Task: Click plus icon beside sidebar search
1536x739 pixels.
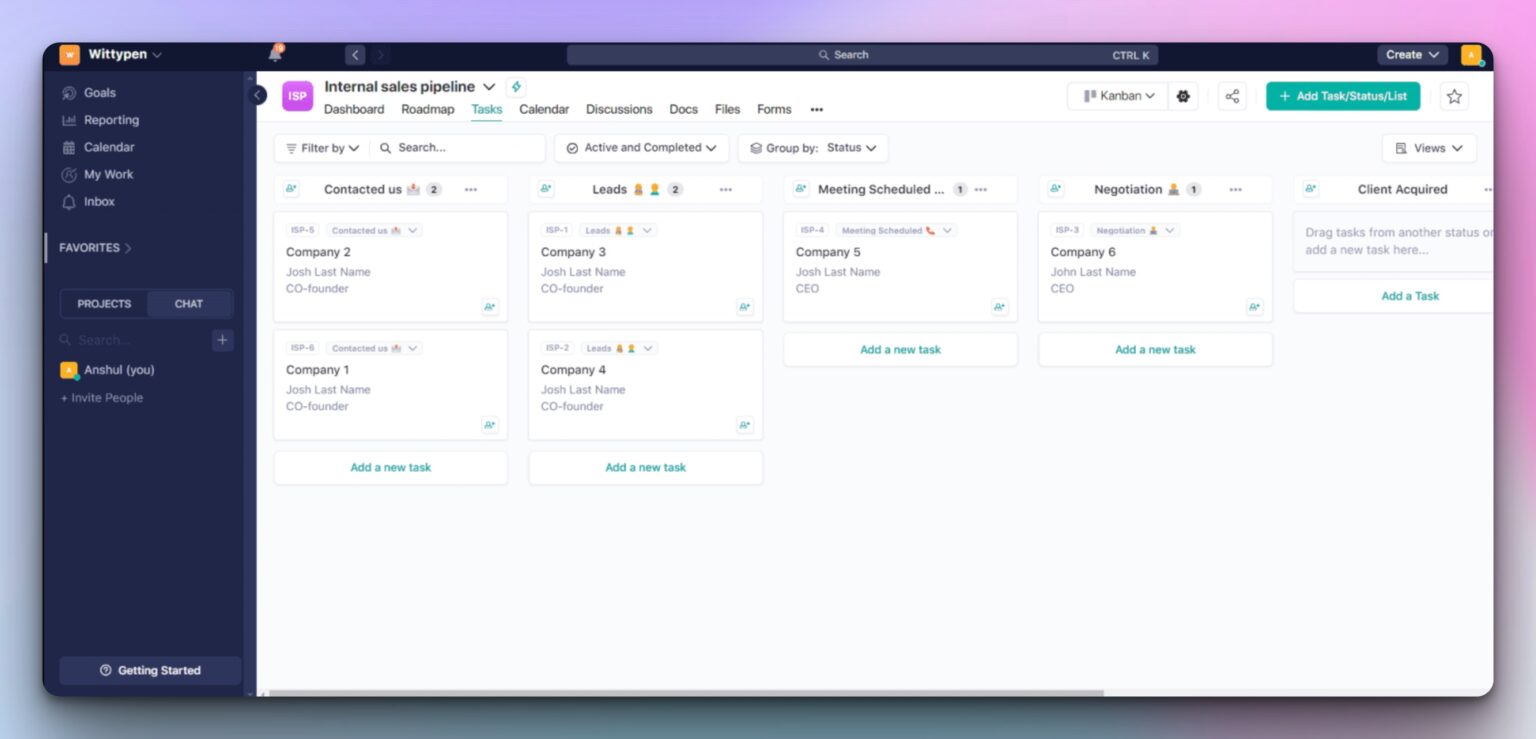Action: [x=222, y=340]
